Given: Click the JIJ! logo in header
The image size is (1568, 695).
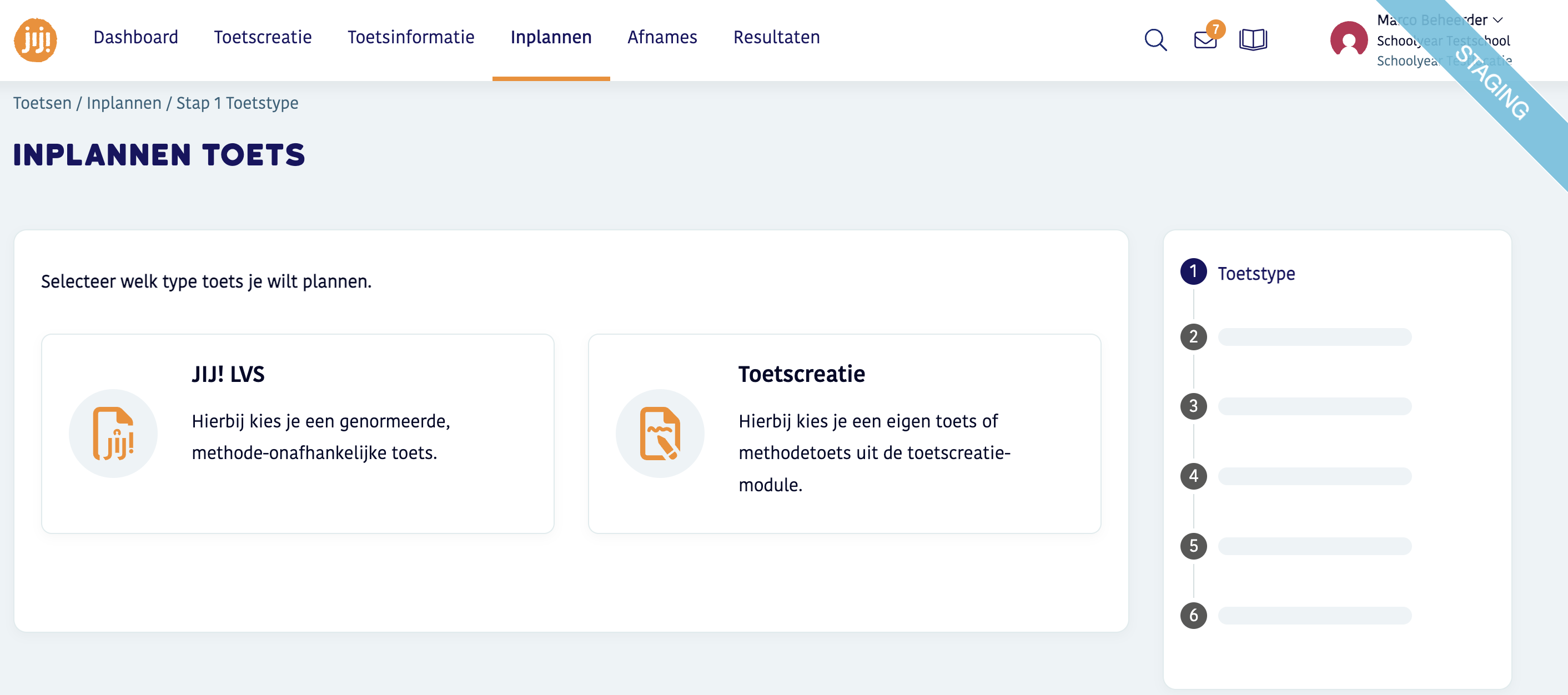Looking at the screenshot, I should click(x=36, y=39).
